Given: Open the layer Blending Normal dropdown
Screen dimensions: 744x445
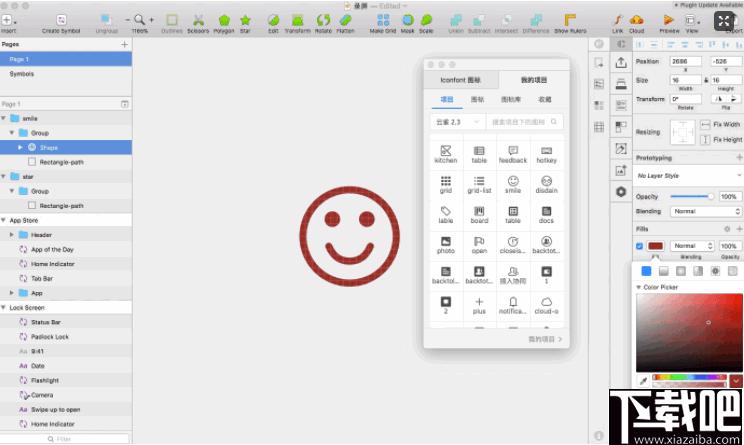Looking at the screenshot, I should tap(706, 211).
